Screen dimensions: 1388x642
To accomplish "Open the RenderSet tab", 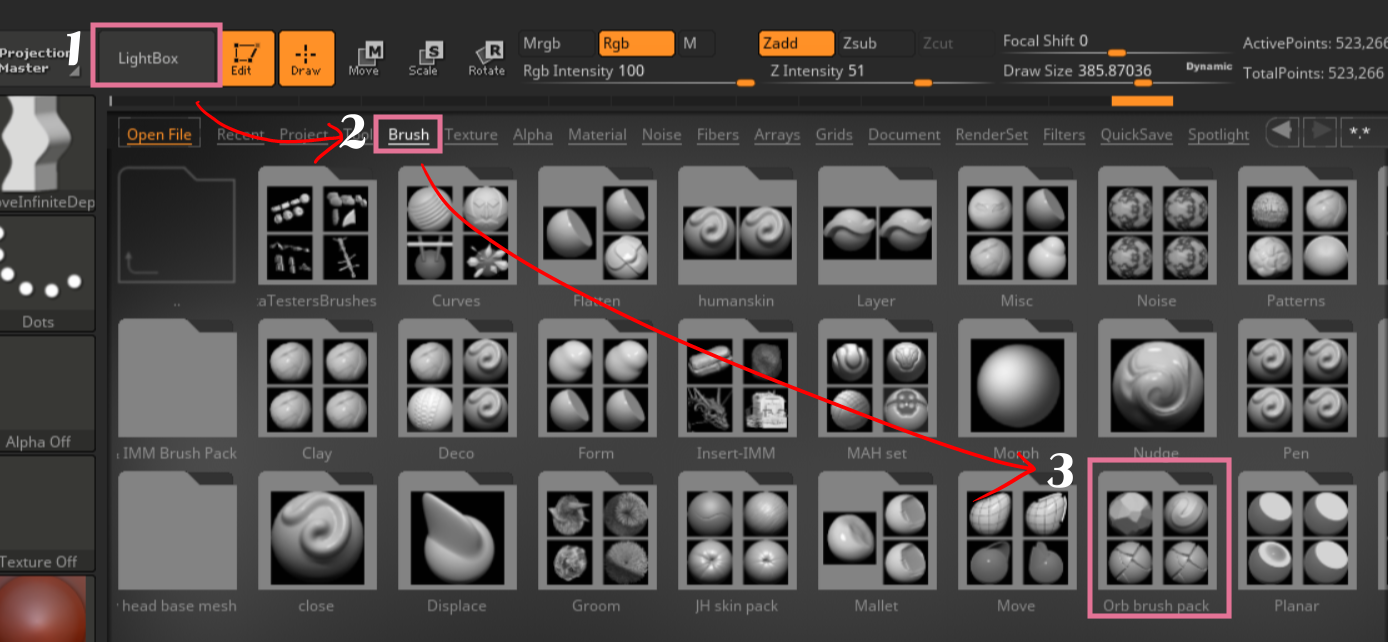I will (991, 134).
